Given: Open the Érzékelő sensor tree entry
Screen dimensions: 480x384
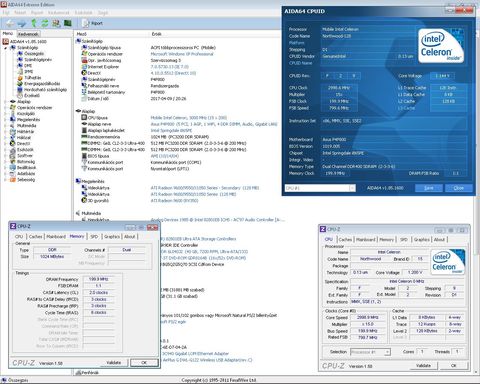Looking at the screenshot, I should tap(32, 95).
